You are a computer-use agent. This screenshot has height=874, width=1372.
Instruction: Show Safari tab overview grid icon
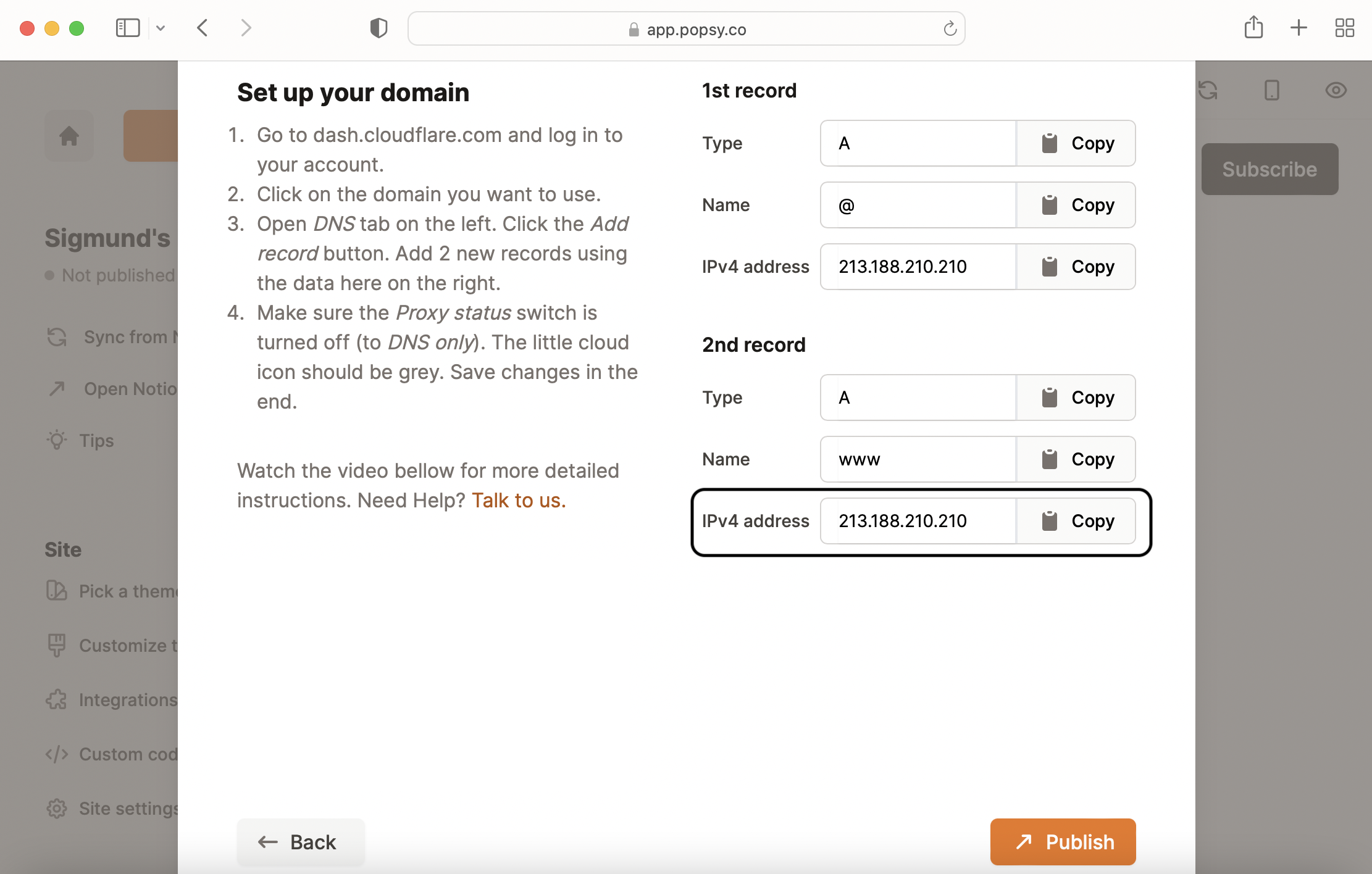pos(1344,28)
